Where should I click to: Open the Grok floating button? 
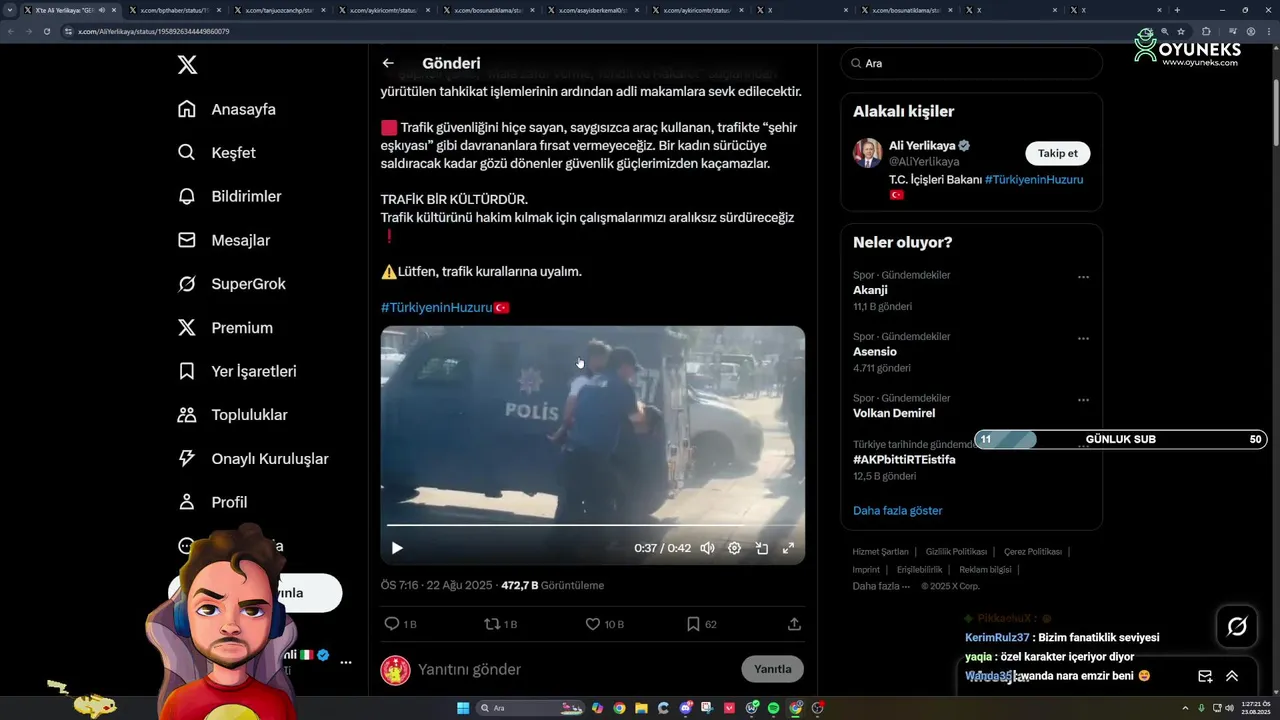[x=1237, y=627]
